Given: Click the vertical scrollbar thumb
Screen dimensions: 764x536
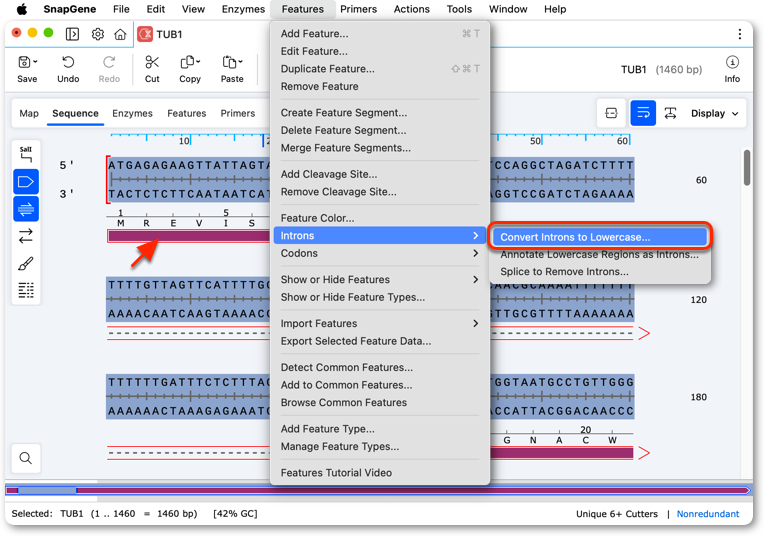Looking at the screenshot, I should [x=747, y=168].
